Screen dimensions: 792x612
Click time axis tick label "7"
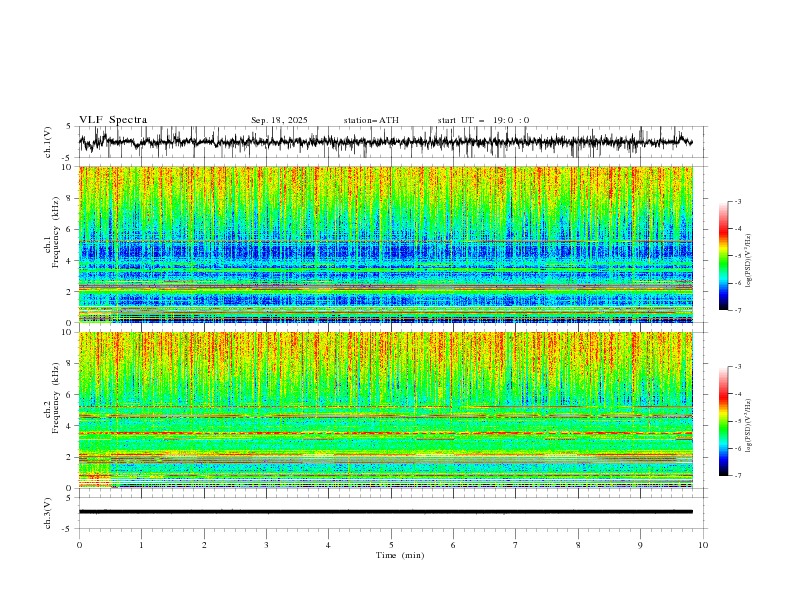(x=516, y=545)
